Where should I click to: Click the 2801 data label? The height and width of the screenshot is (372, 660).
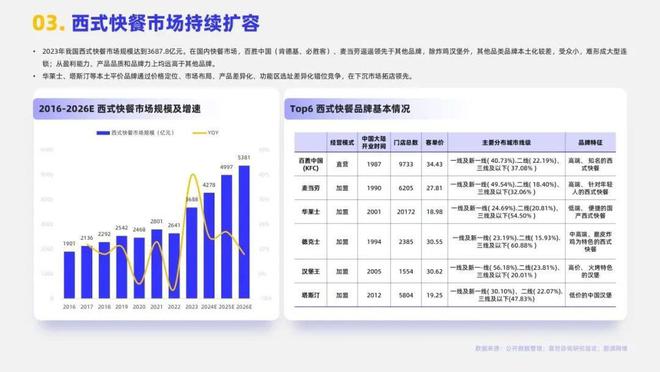click(157, 221)
